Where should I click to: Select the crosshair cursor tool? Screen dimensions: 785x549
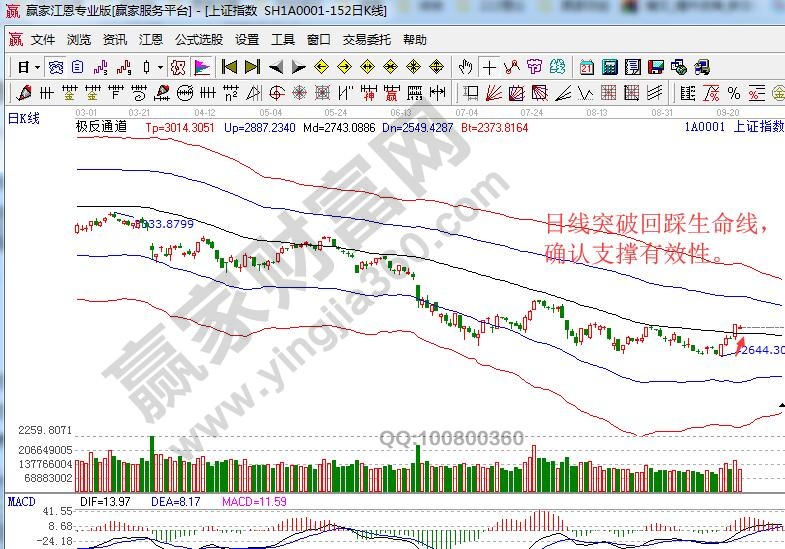(489, 68)
